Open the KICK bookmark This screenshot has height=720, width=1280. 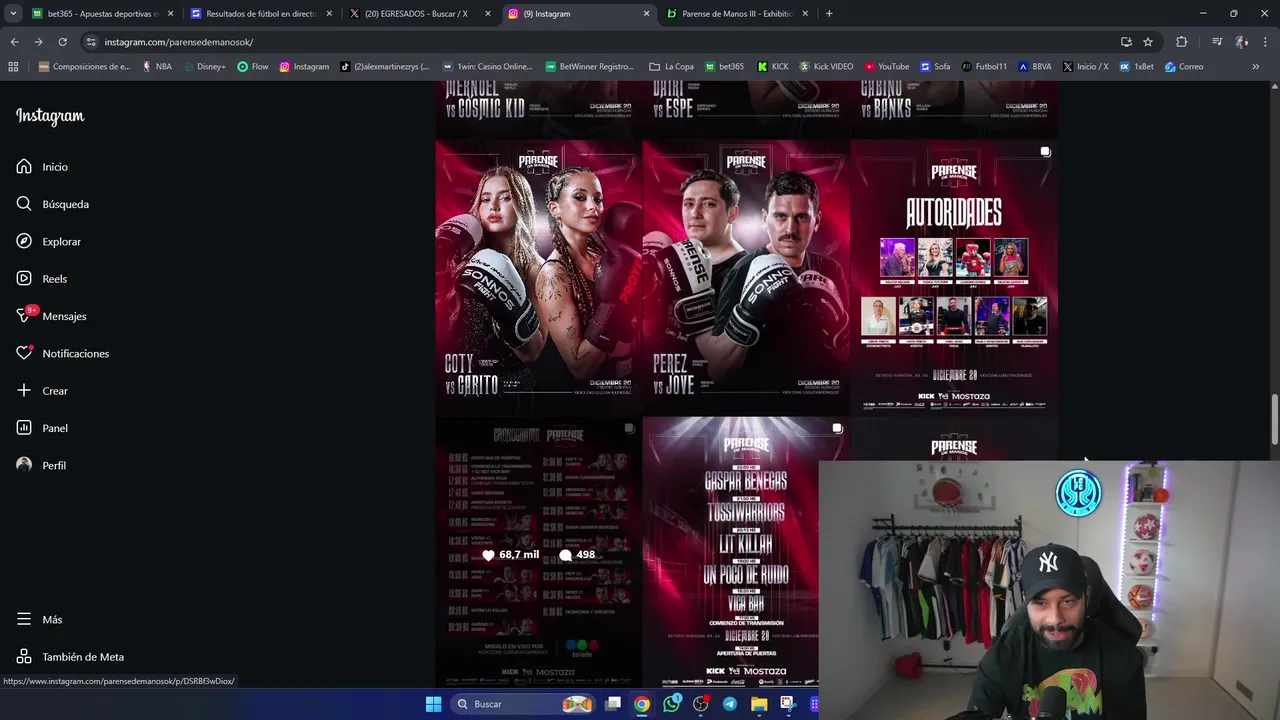(773, 67)
